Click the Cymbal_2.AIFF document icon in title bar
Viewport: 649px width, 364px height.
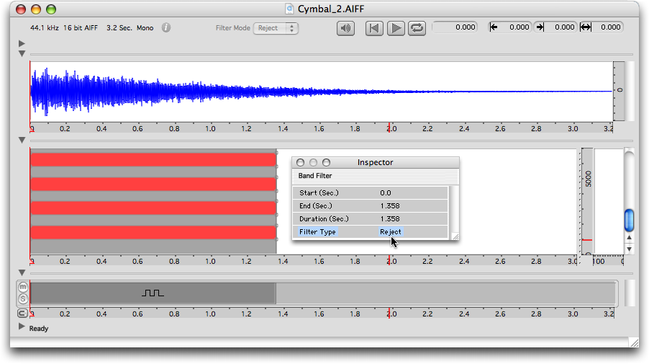click(x=289, y=9)
